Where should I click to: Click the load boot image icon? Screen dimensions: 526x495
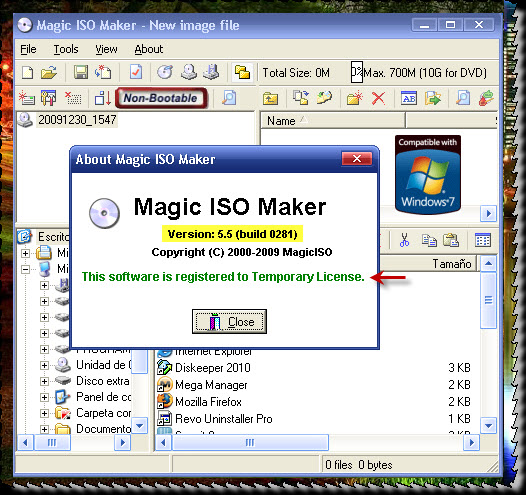[x=27, y=98]
